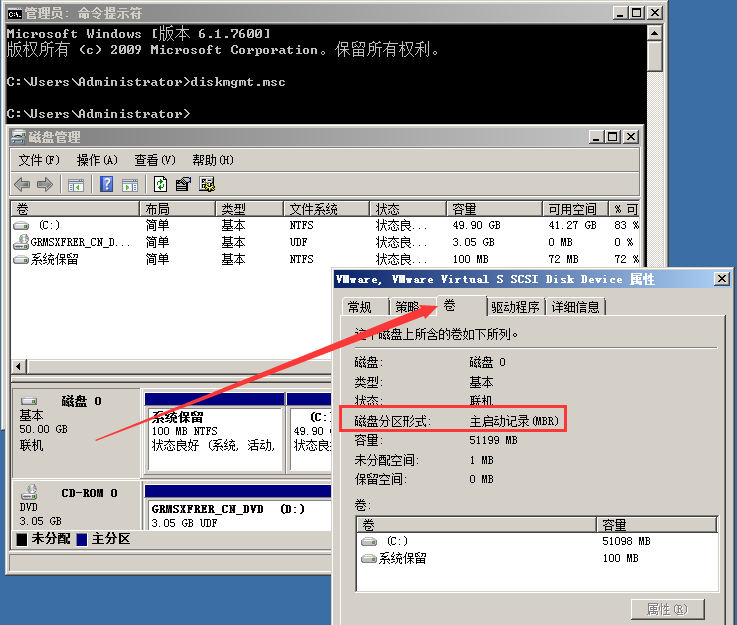This screenshot has width=737, height=625.
Task: Sort by the 可用空间 column header
Action: coord(575,209)
